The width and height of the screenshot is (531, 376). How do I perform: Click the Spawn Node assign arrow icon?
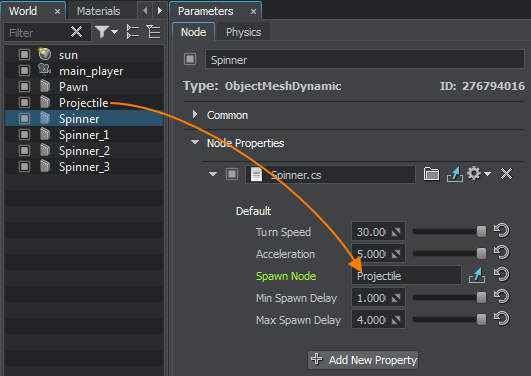[x=477, y=275]
